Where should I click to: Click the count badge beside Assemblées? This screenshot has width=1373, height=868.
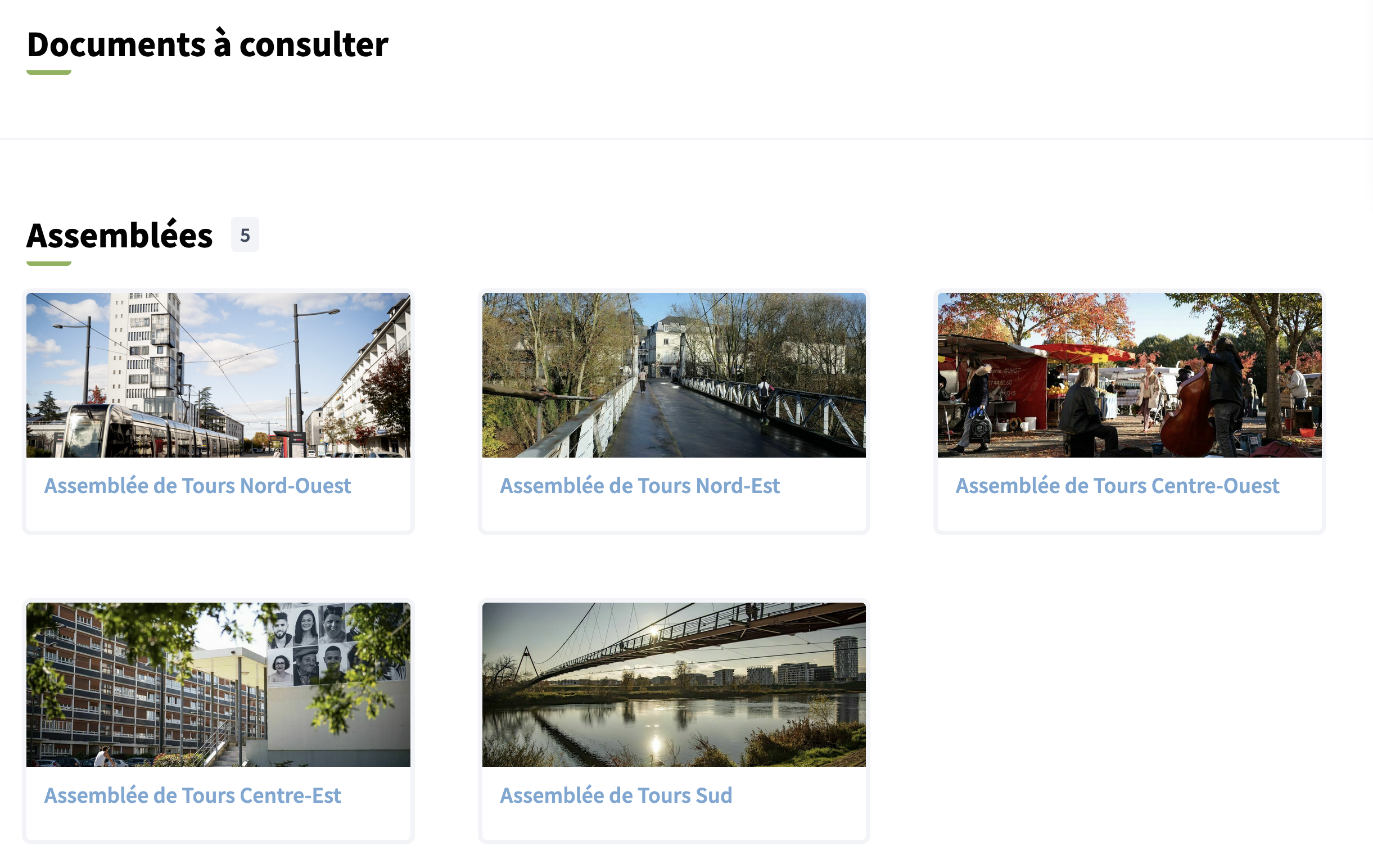coord(245,235)
